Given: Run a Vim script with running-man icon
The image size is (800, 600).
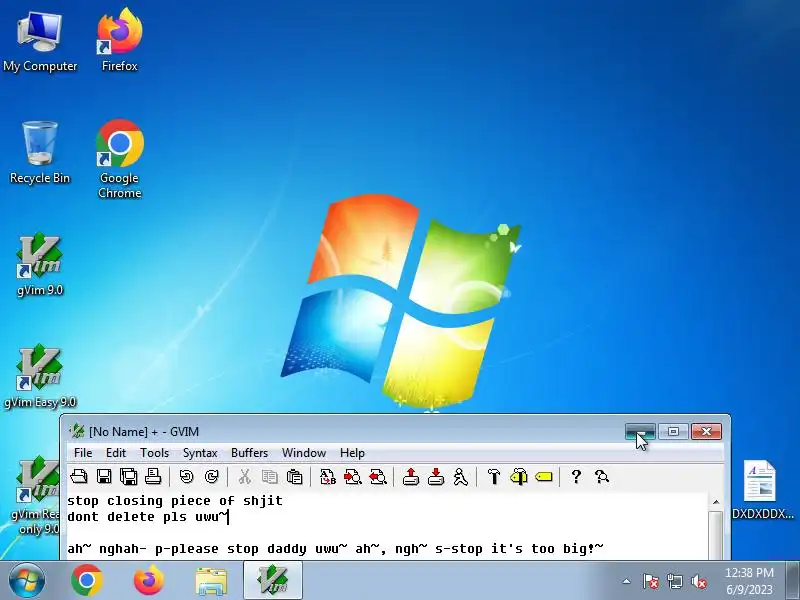Looking at the screenshot, I should pyautogui.click(x=461, y=477).
